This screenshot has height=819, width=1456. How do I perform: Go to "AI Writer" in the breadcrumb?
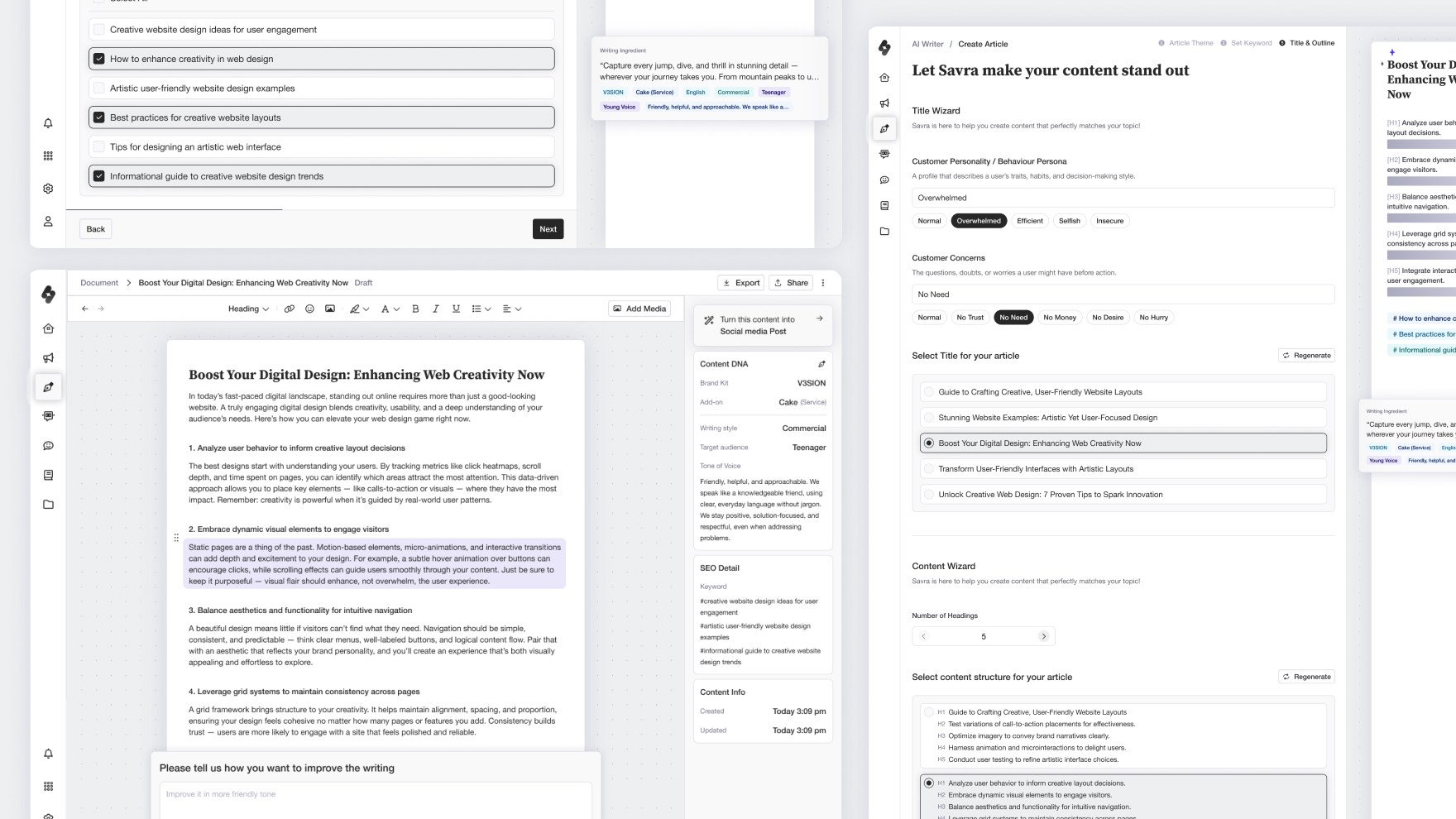927,44
